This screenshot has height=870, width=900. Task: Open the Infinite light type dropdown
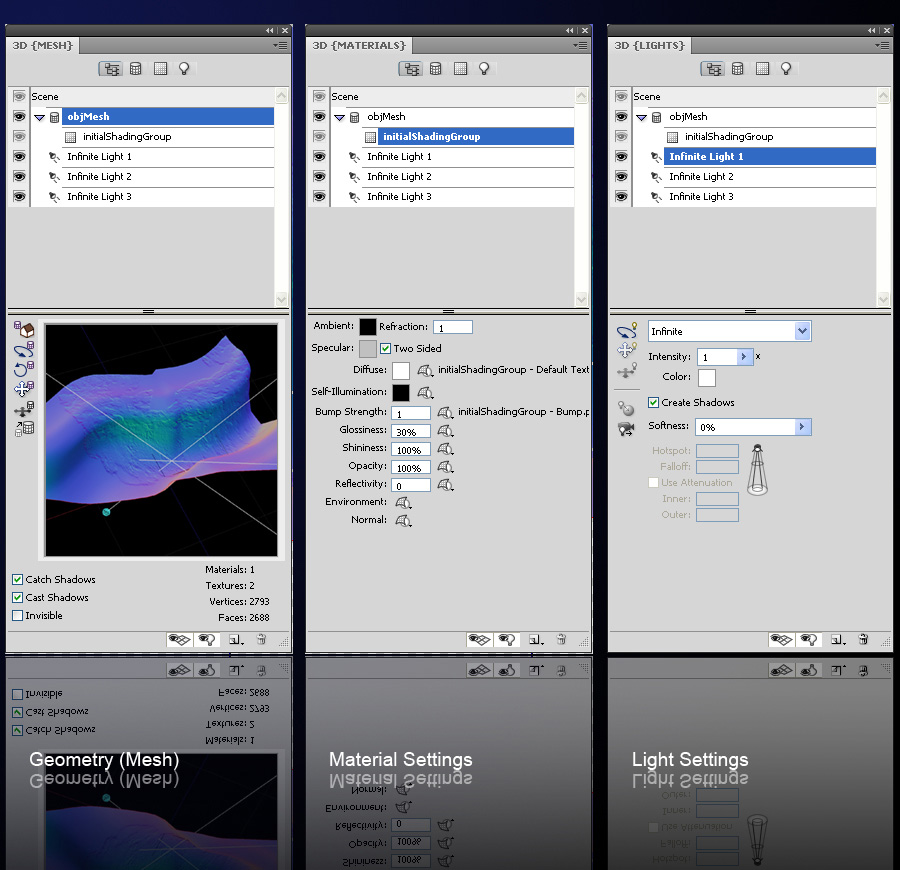pyautogui.click(x=802, y=331)
